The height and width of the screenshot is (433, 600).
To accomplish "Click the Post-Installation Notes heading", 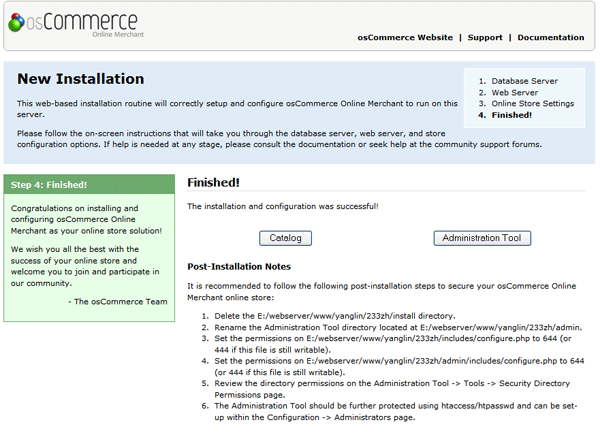I will click(239, 267).
